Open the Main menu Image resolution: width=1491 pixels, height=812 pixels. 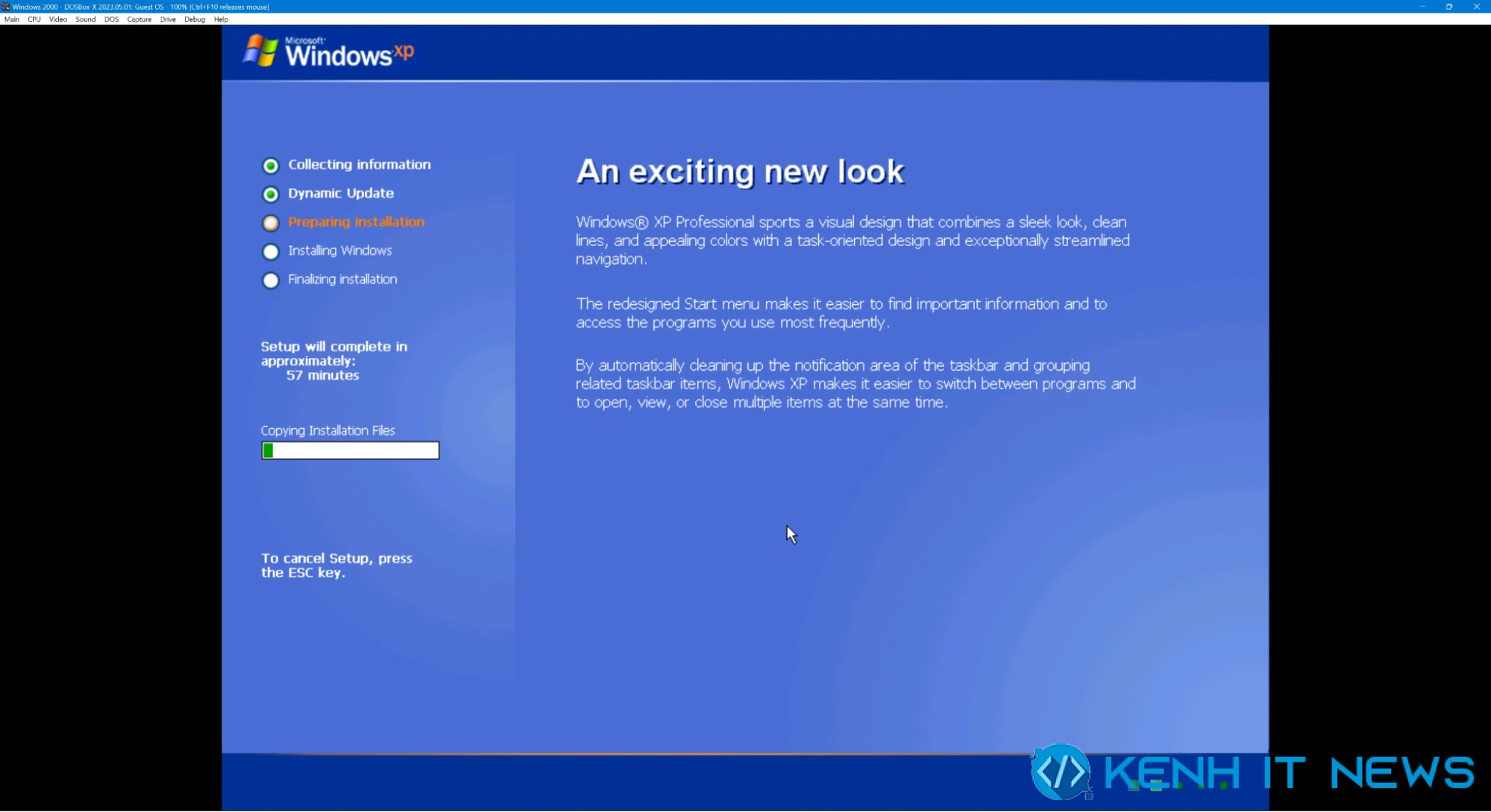[12, 19]
